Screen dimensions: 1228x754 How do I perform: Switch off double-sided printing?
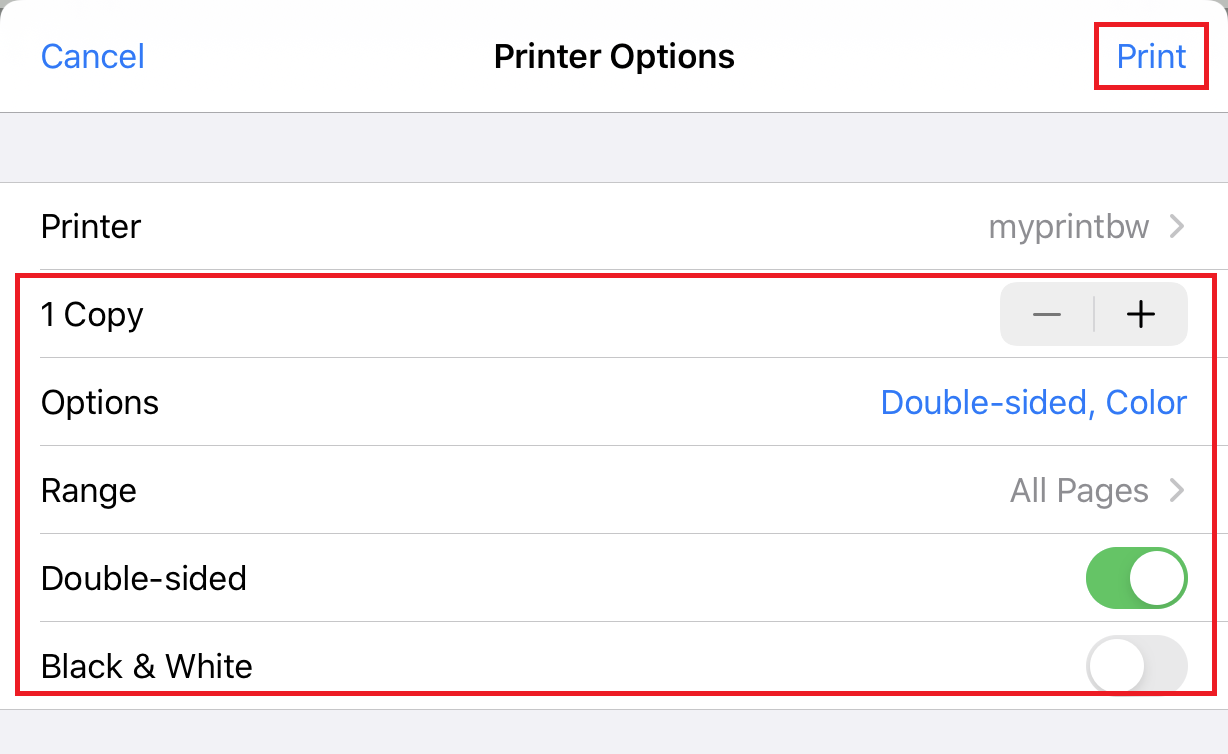(x=1136, y=578)
